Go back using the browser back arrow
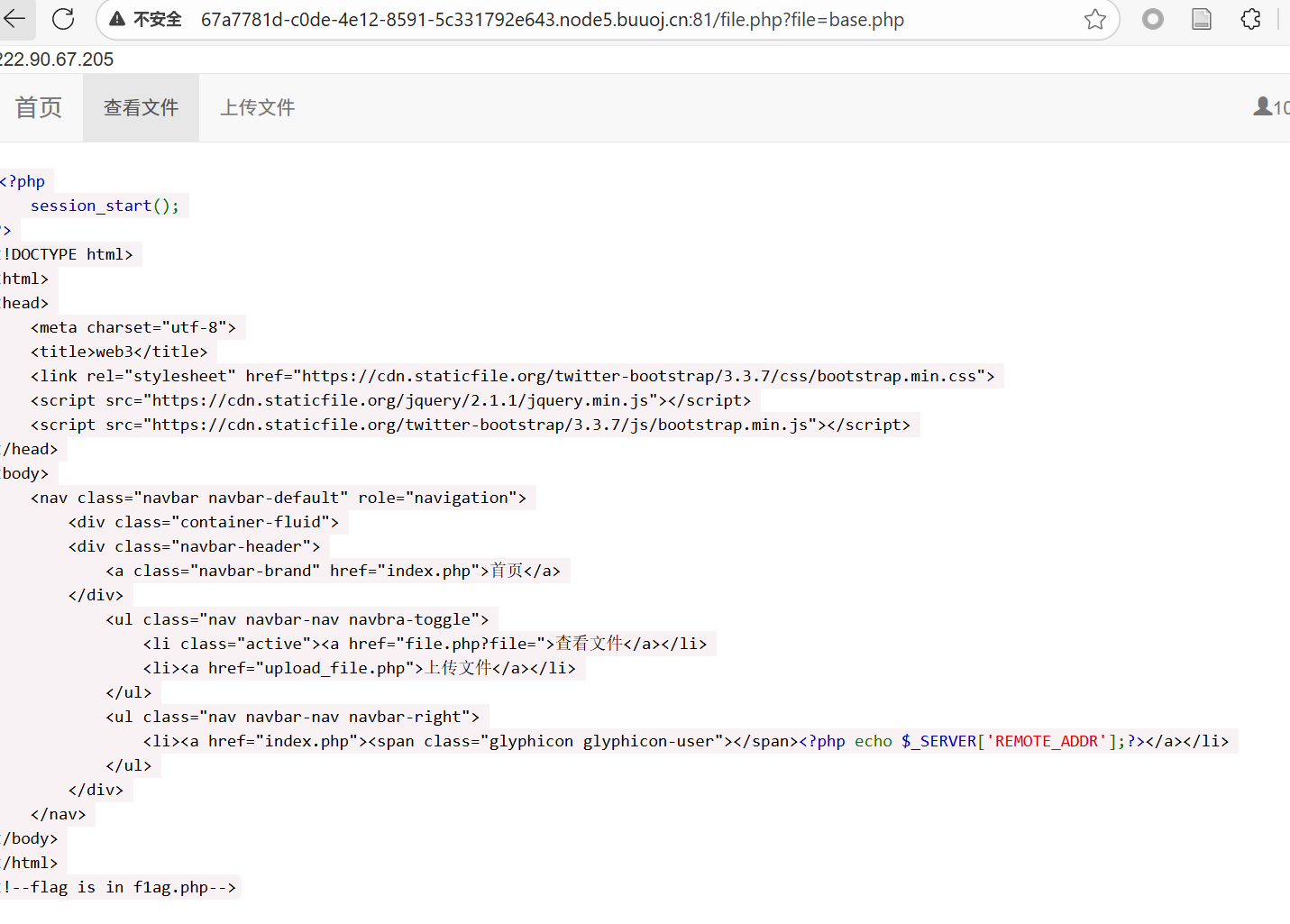Screen dimensions: 1290x924 click(14, 19)
